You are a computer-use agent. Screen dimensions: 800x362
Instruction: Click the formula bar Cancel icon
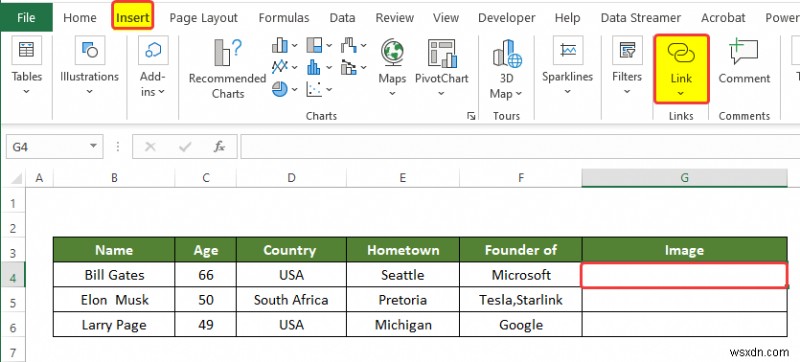[x=150, y=147]
